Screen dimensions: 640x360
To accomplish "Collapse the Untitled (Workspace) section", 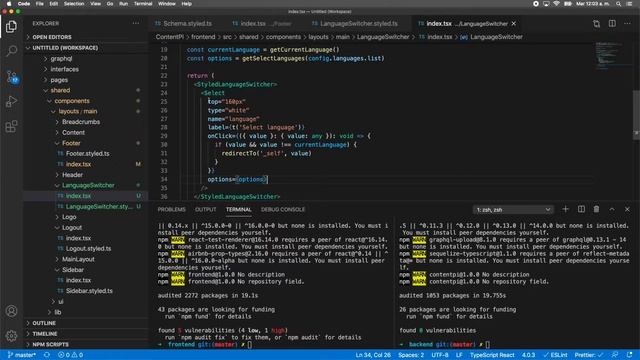I will (86, 48).
